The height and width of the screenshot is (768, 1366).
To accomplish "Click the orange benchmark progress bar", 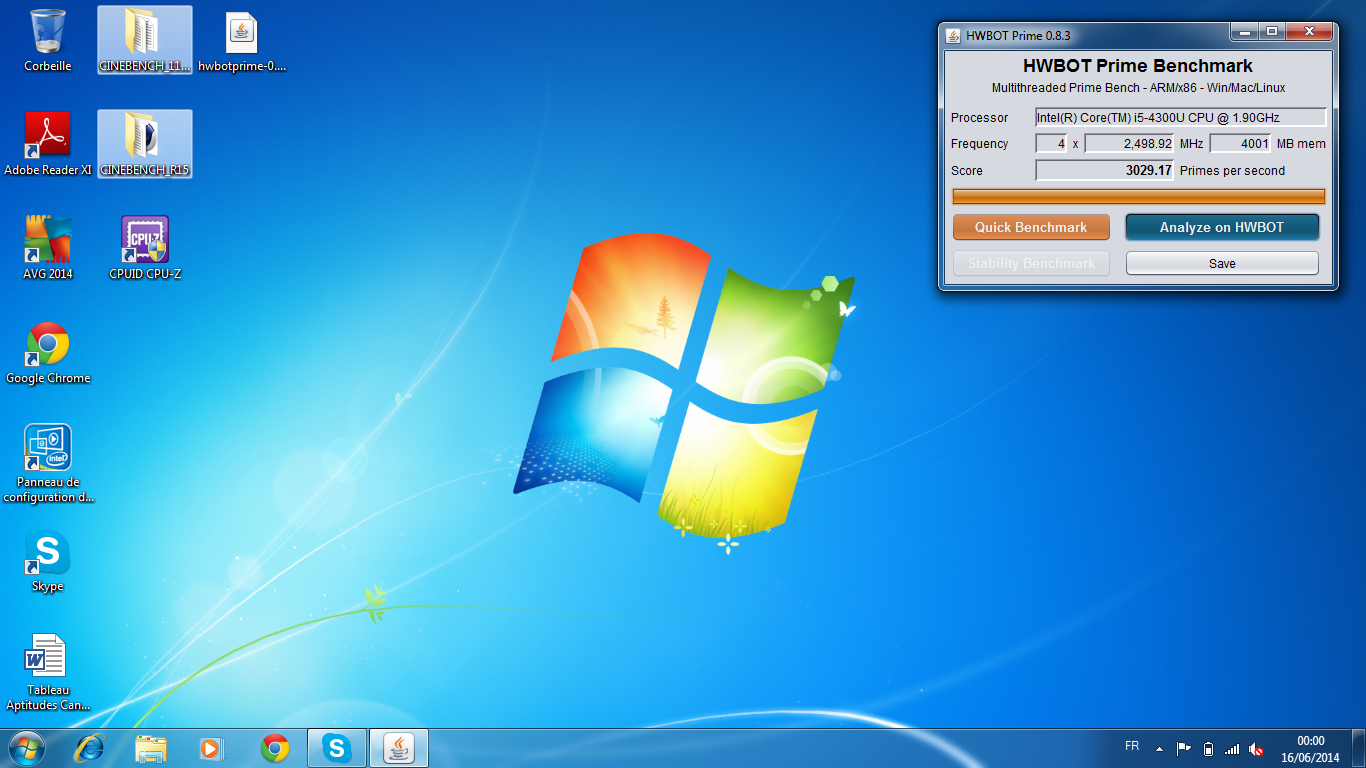I will [1138, 196].
